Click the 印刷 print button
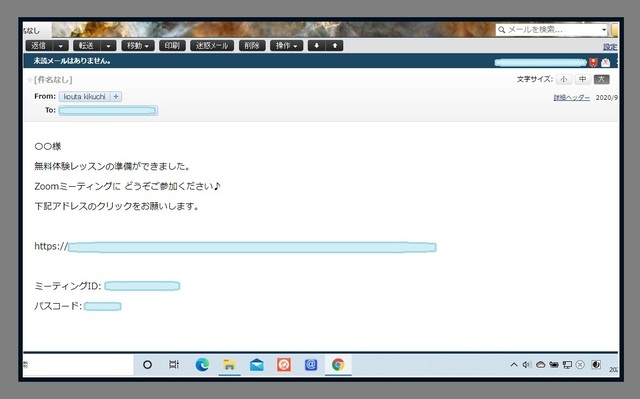This screenshot has width=640, height=399. pos(172,46)
